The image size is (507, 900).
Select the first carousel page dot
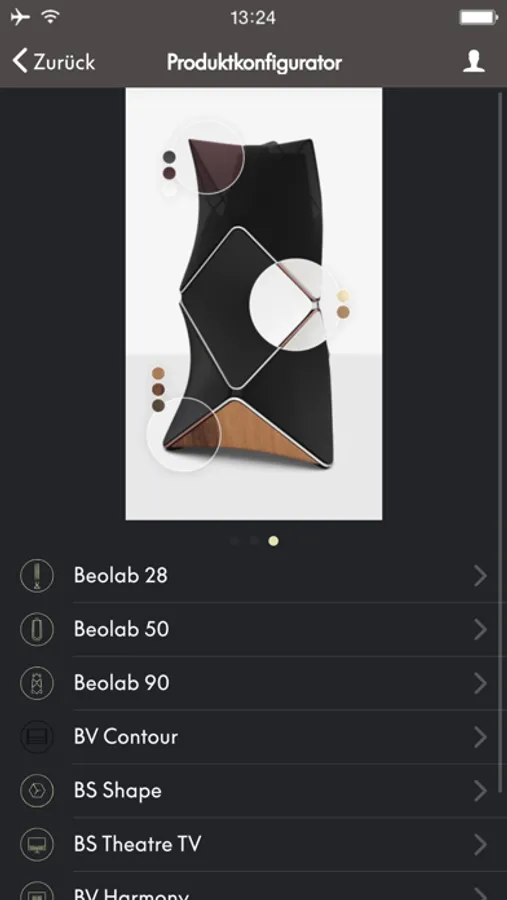pyautogui.click(x=234, y=541)
